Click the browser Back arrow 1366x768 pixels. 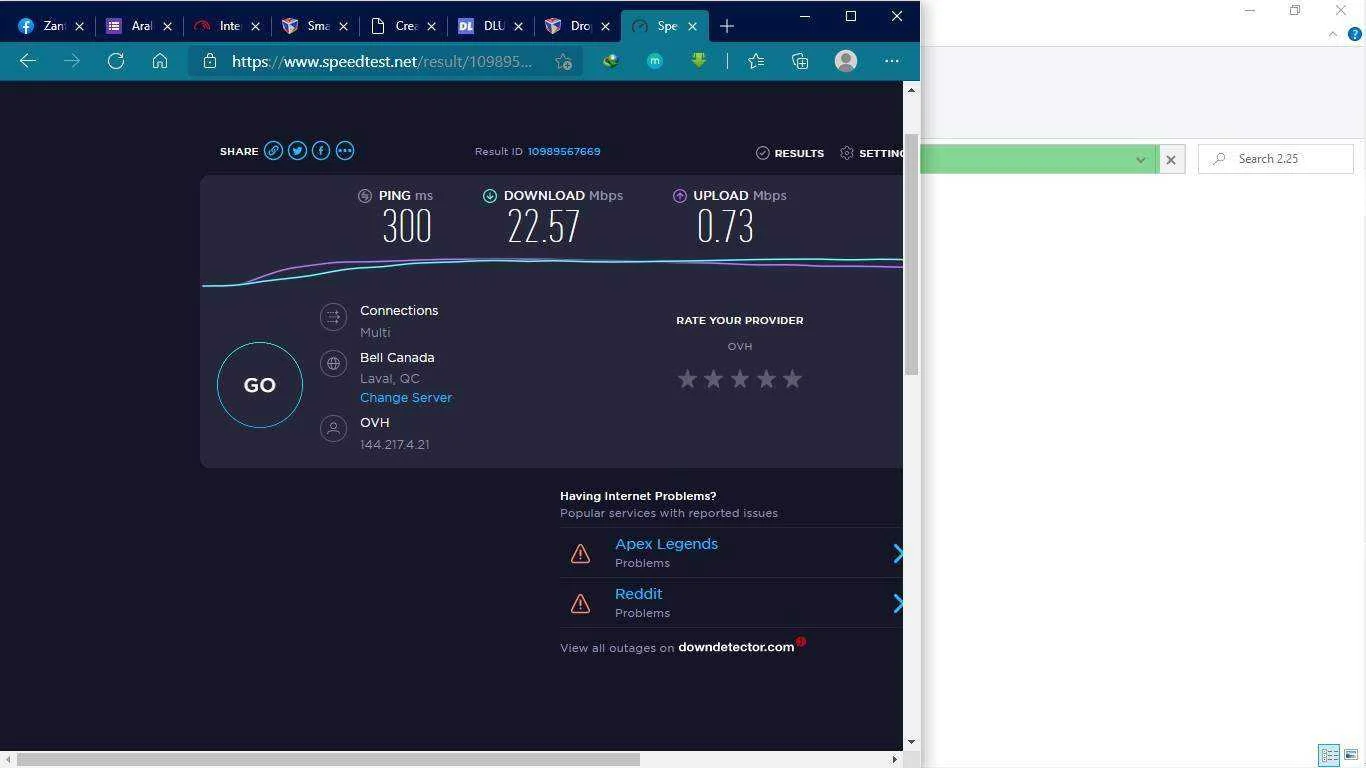coord(28,61)
